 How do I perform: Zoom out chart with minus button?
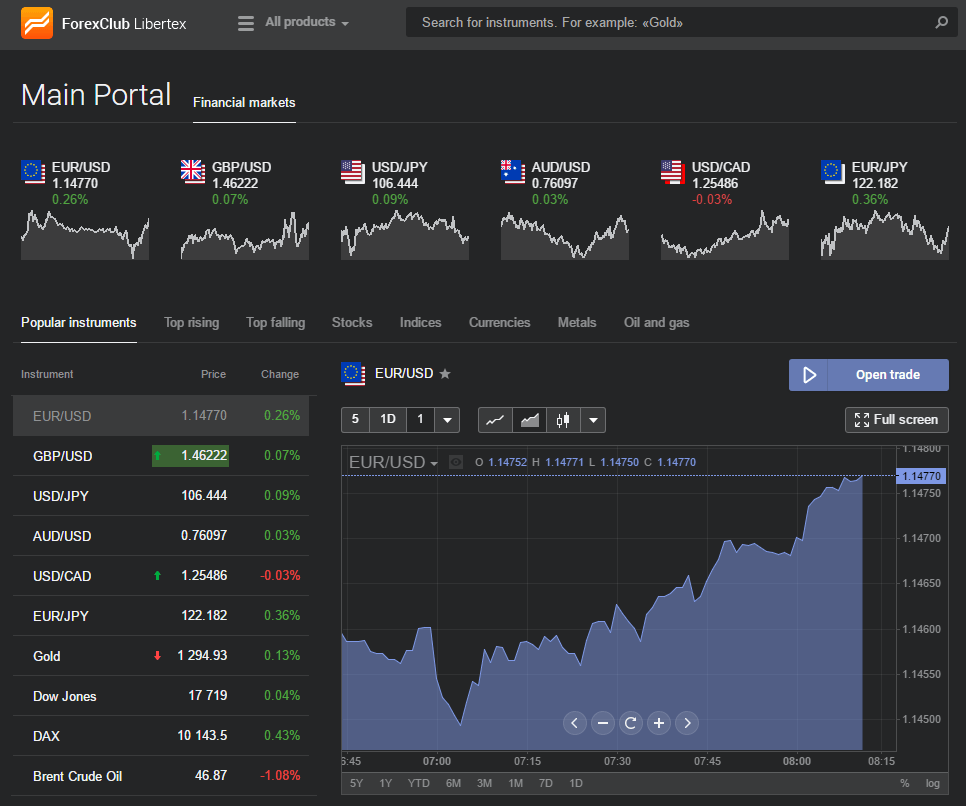click(x=603, y=723)
